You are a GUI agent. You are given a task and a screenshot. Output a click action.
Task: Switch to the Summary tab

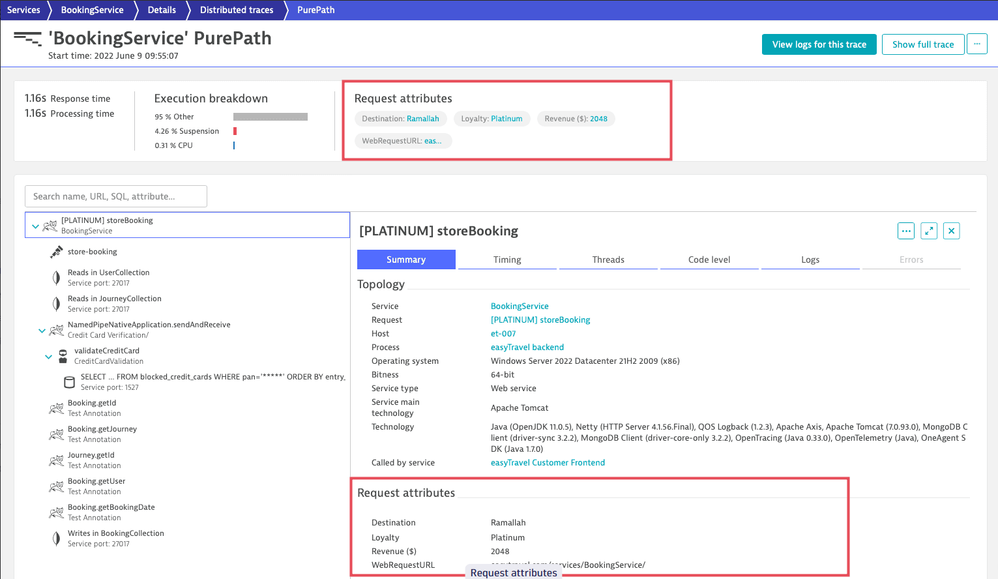coord(406,260)
